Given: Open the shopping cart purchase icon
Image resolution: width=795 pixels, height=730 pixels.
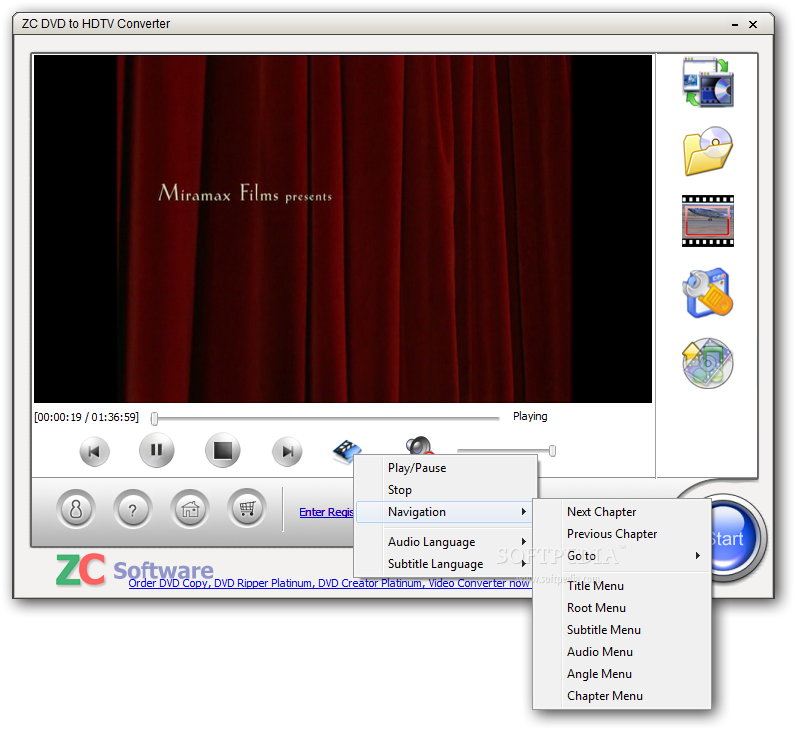Looking at the screenshot, I should click(247, 508).
